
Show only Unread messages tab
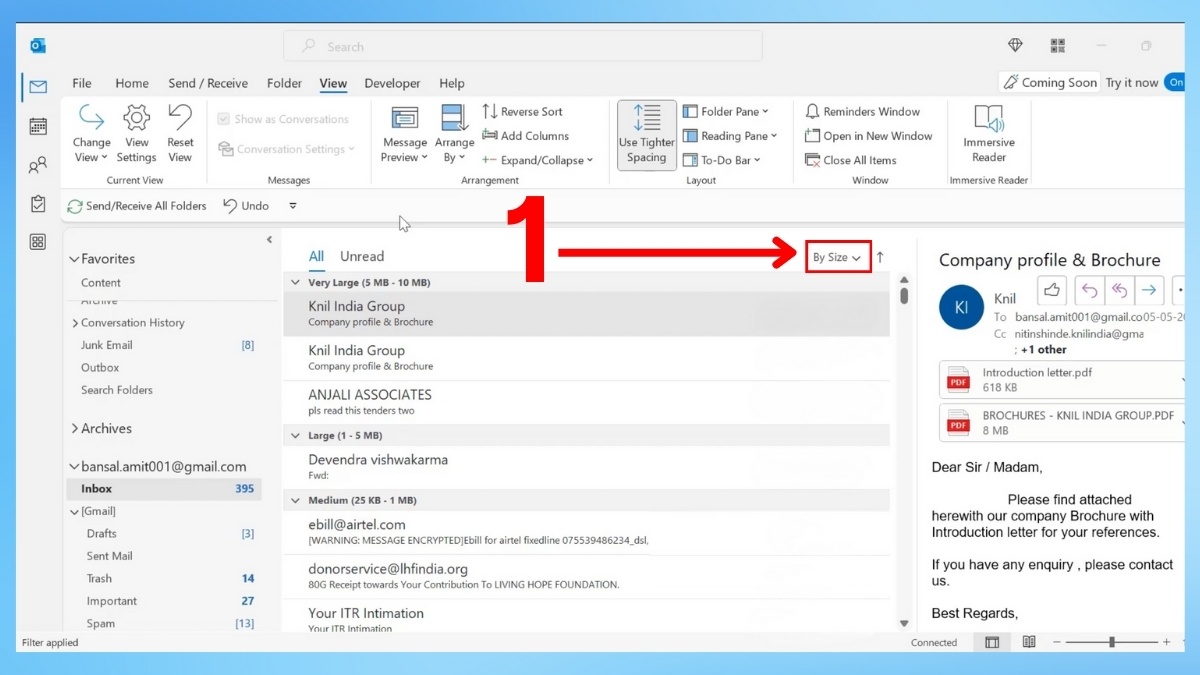(362, 257)
